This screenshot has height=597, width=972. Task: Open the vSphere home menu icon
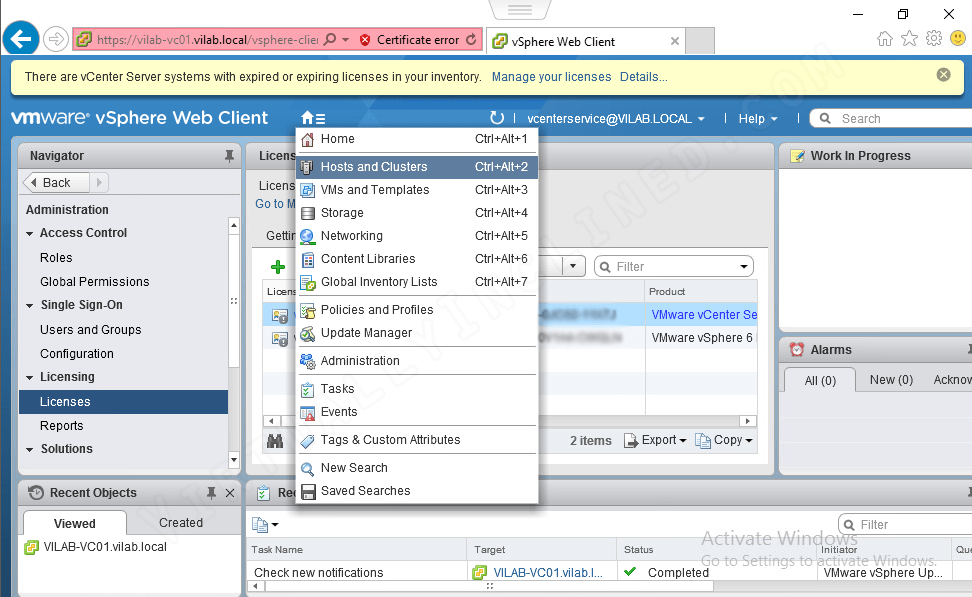pos(313,118)
